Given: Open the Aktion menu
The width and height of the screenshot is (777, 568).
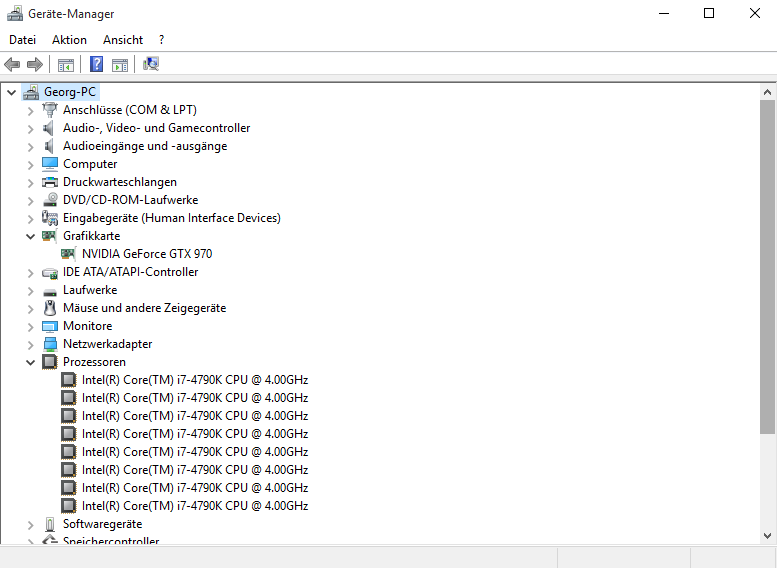Looking at the screenshot, I should click(69, 40).
